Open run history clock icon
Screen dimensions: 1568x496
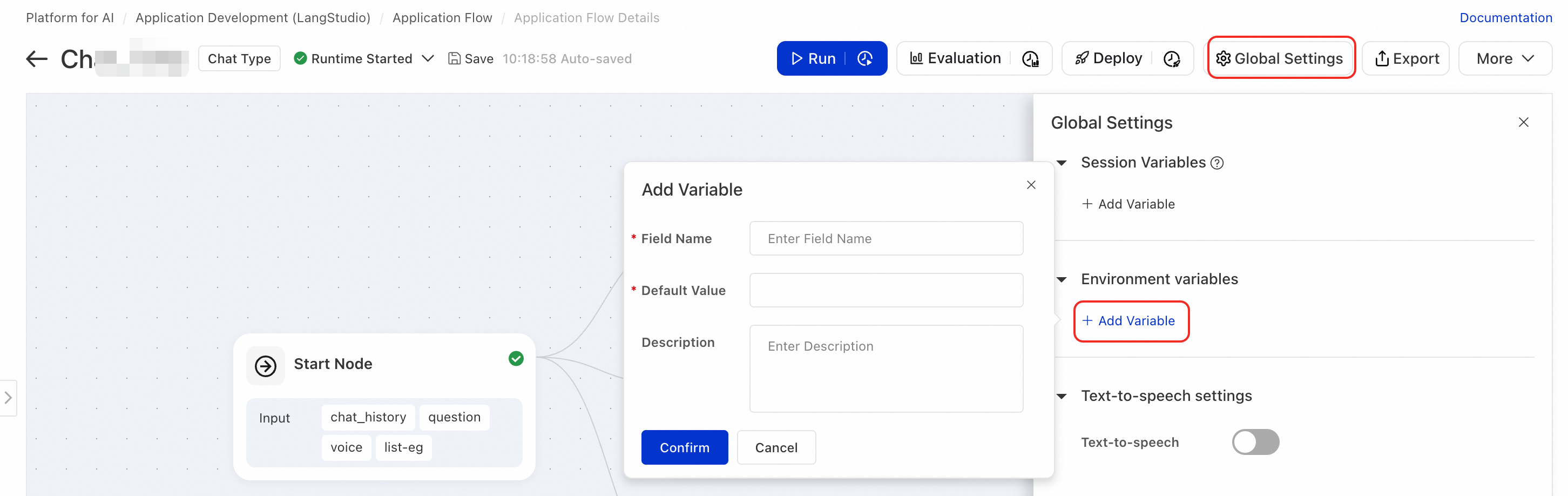coord(865,58)
